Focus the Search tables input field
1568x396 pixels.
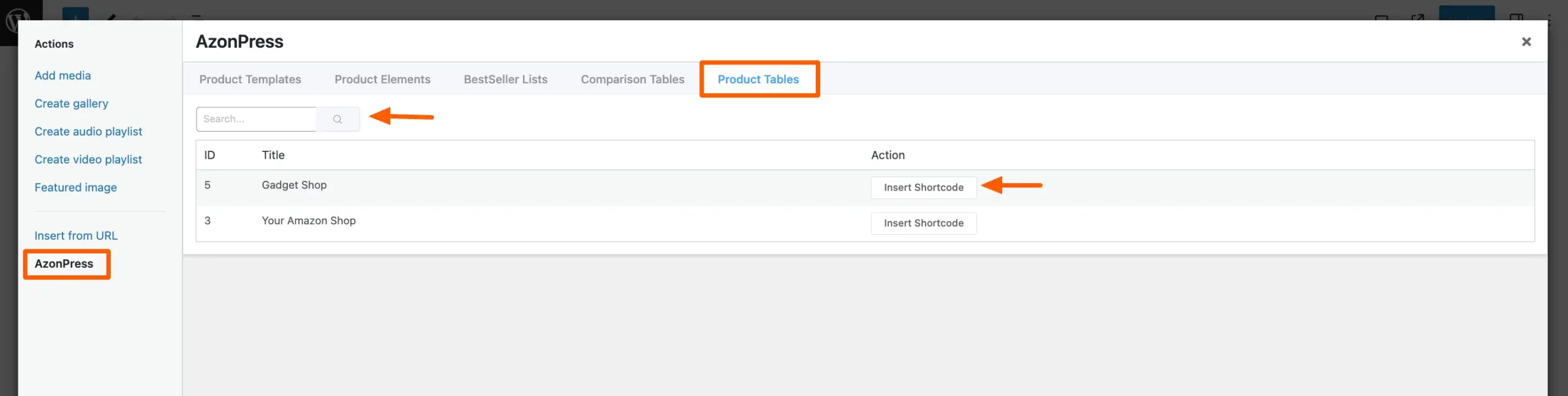coord(256,119)
